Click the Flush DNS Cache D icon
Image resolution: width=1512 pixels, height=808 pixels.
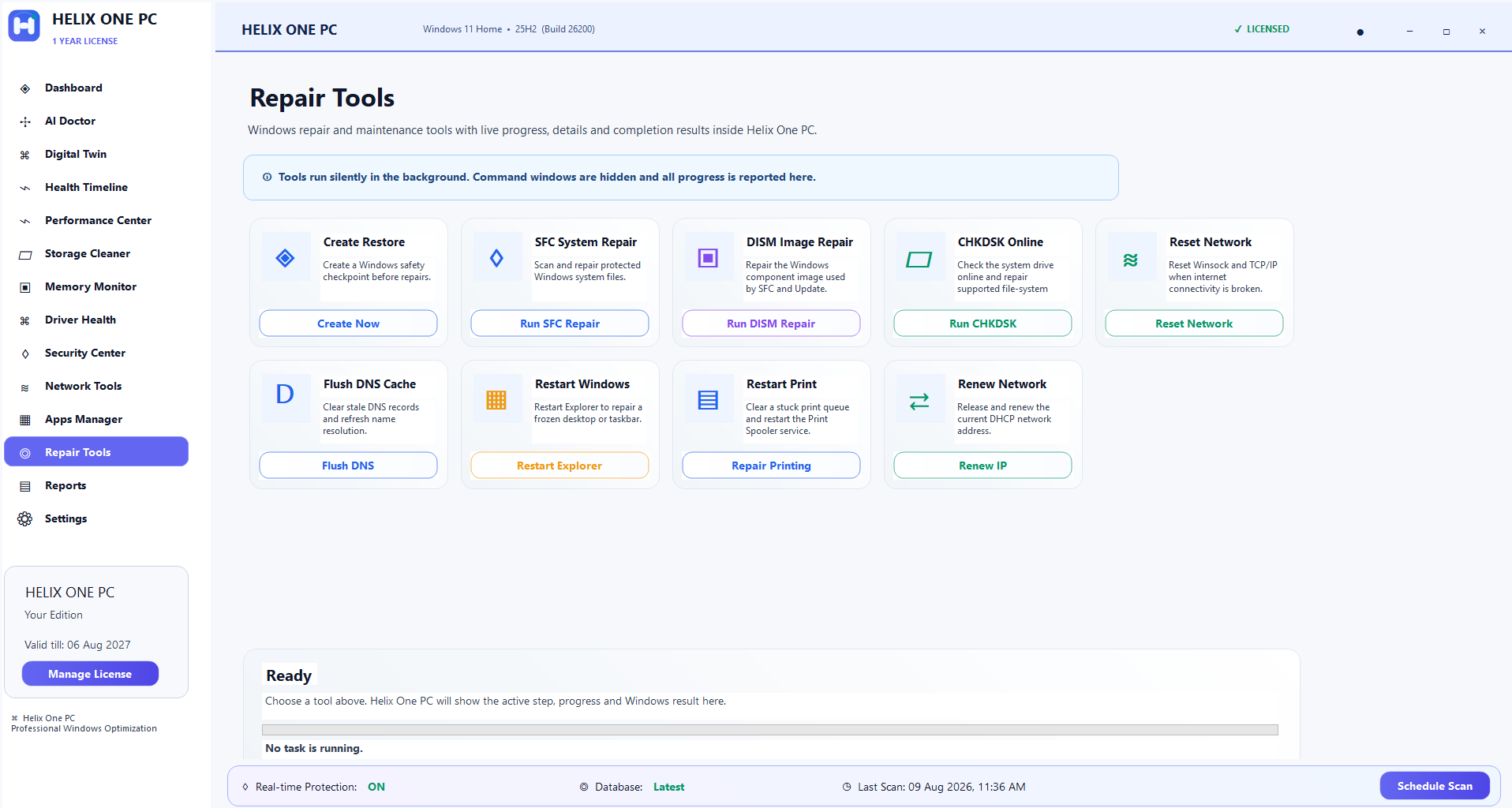coord(285,394)
